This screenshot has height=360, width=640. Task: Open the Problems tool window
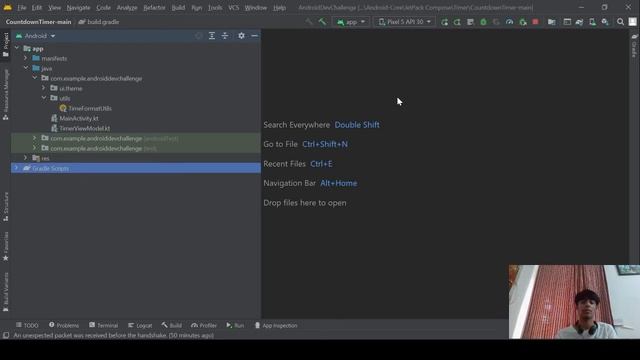64,325
